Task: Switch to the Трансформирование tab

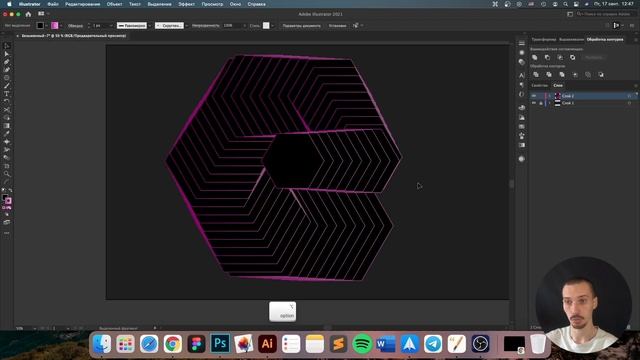Action: click(x=543, y=40)
